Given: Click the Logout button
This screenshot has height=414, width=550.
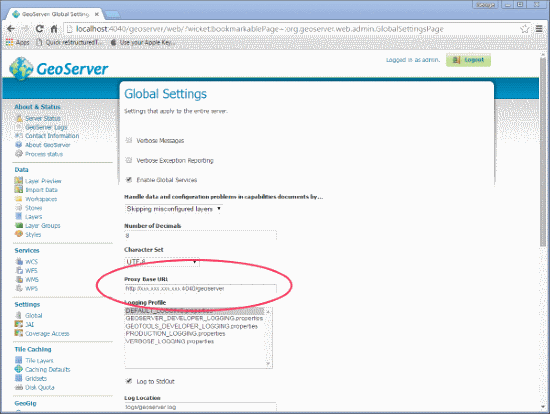Looking at the screenshot, I should (468, 60).
